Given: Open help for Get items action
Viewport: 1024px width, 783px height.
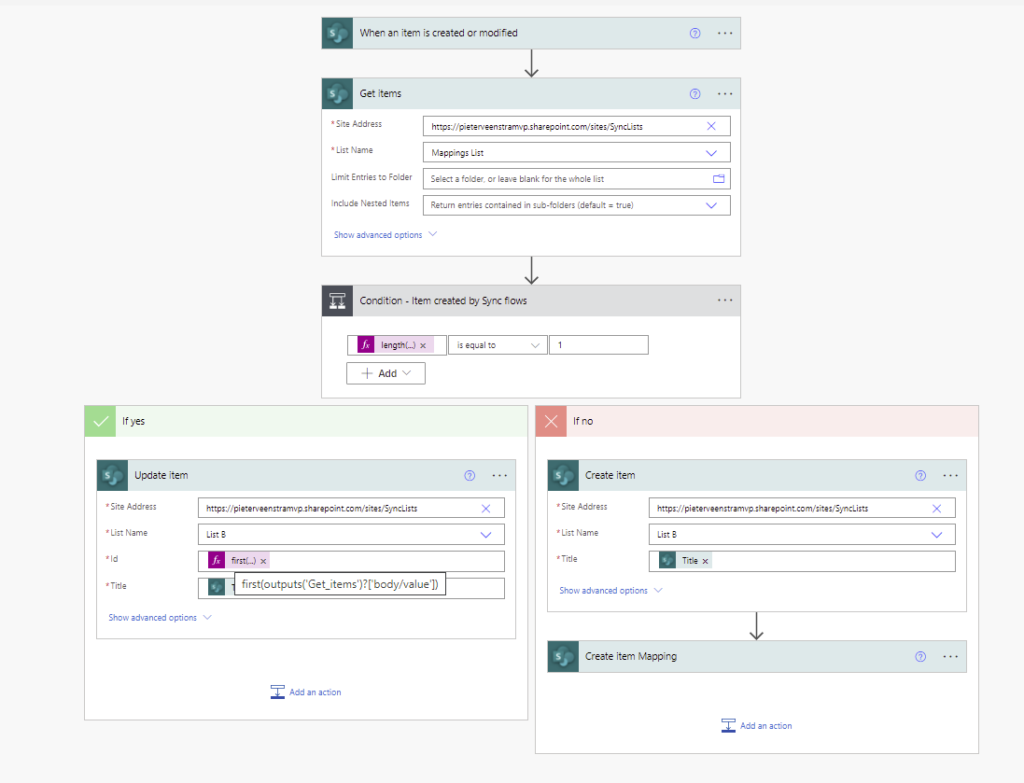Looking at the screenshot, I should (x=695, y=94).
